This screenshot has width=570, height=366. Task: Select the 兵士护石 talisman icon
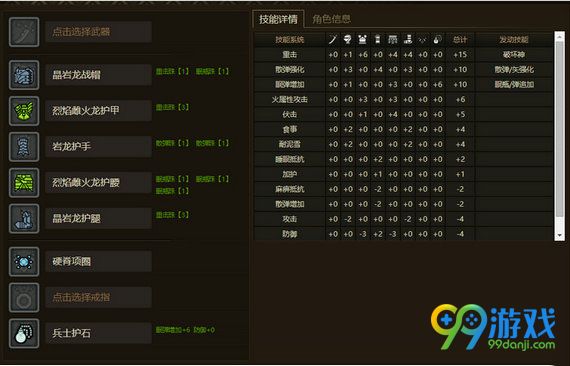[x=24, y=334]
